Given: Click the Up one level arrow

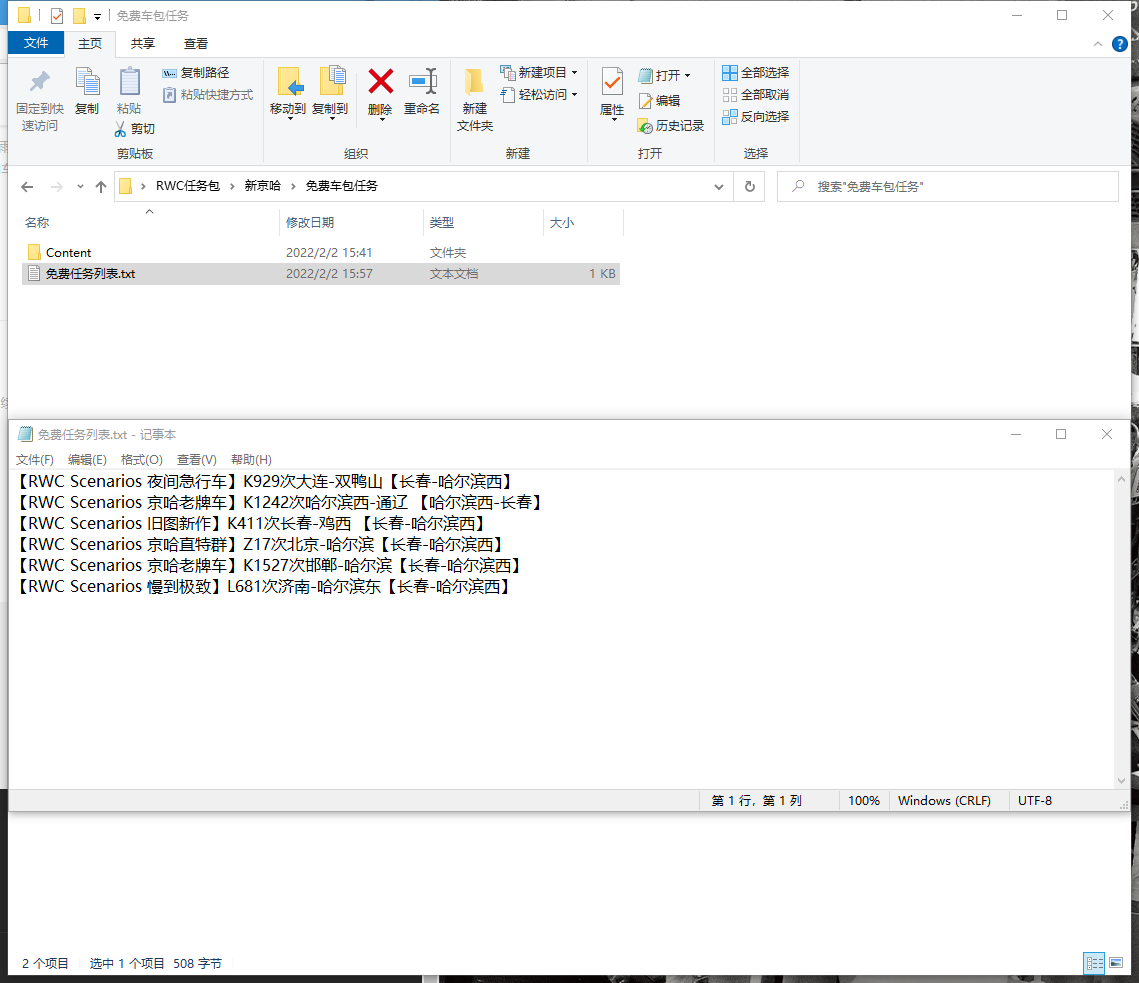Looking at the screenshot, I should [x=101, y=187].
